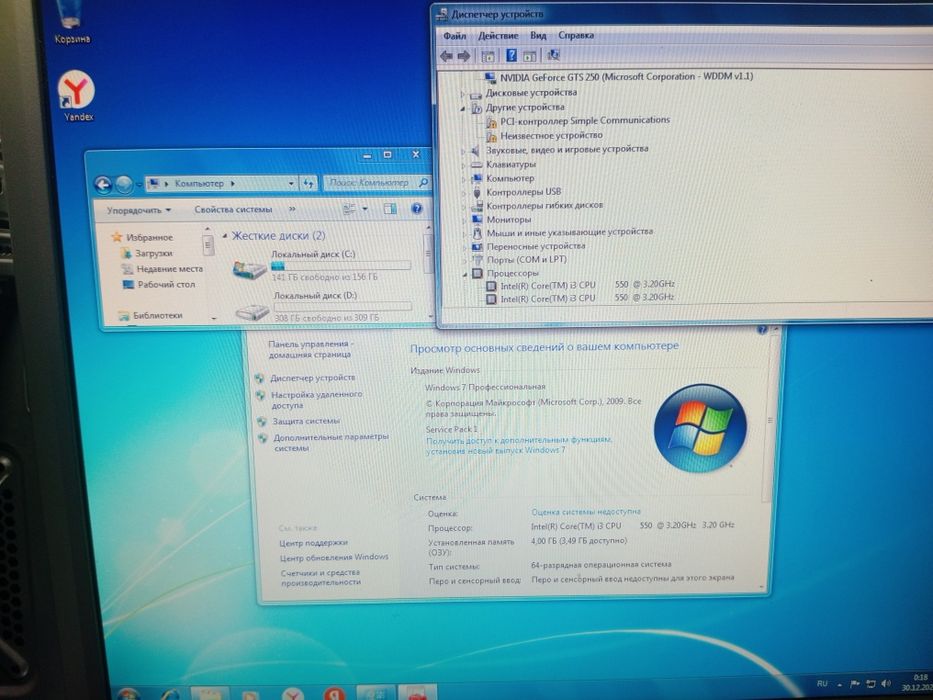Viewport: 933px width, 700px height.
Task: Open Защита системы link
Action: point(306,421)
